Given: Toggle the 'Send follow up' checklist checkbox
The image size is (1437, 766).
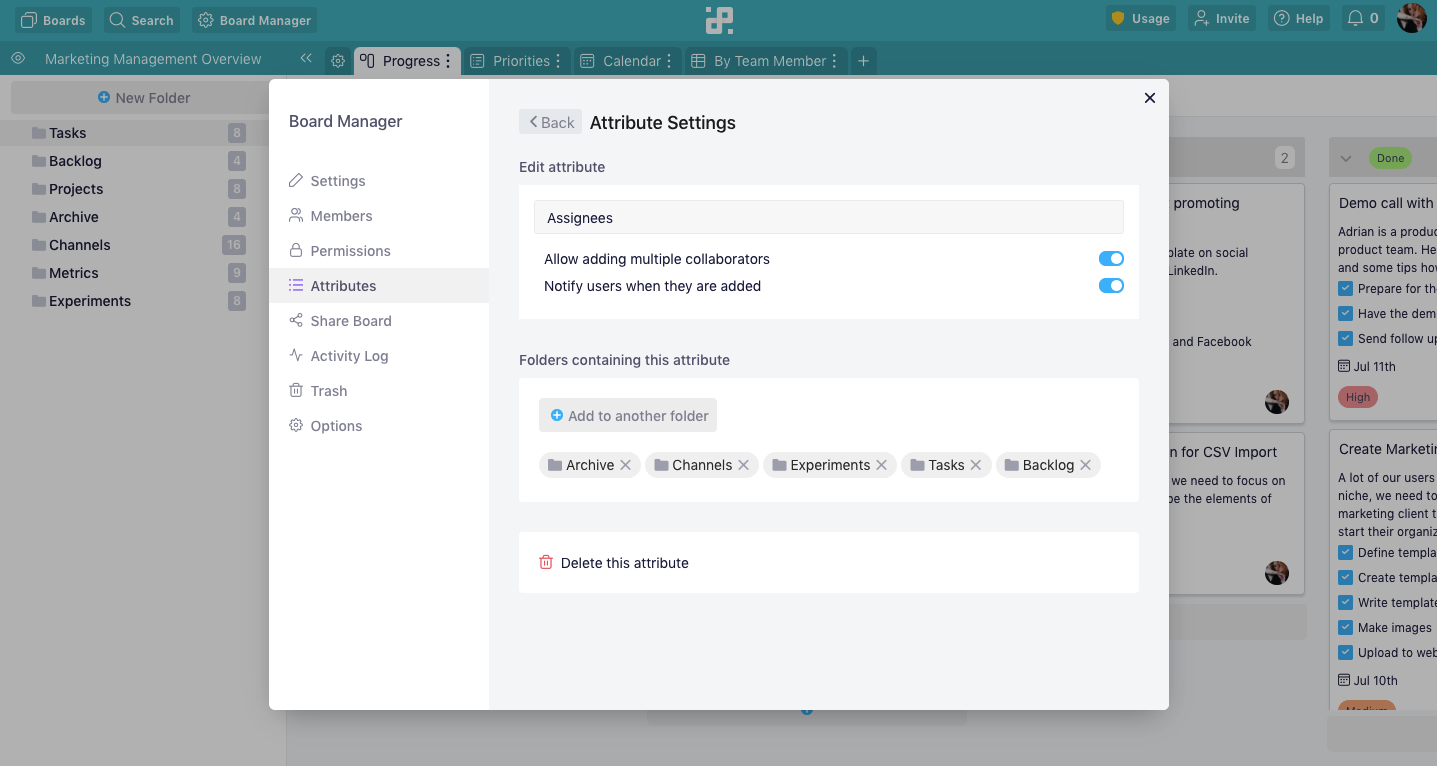Looking at the screenshot, I should click(1346, 339).
